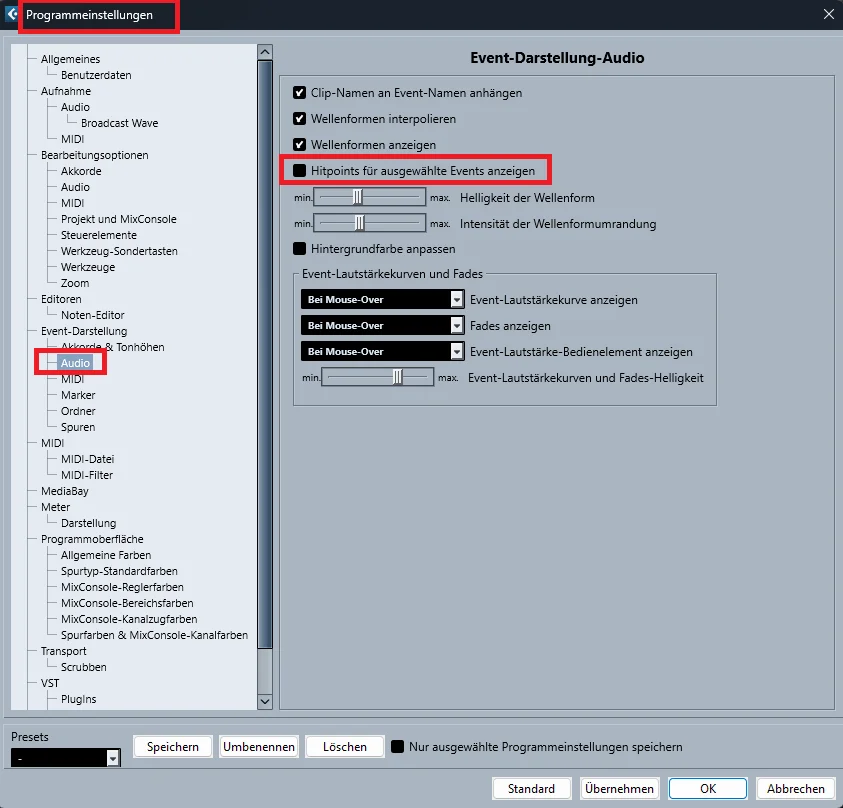Viewport: 843px width, 808px height.
Task: Open Scrubben under Transport
Action: pyautogui.click(x=84, y=667)
